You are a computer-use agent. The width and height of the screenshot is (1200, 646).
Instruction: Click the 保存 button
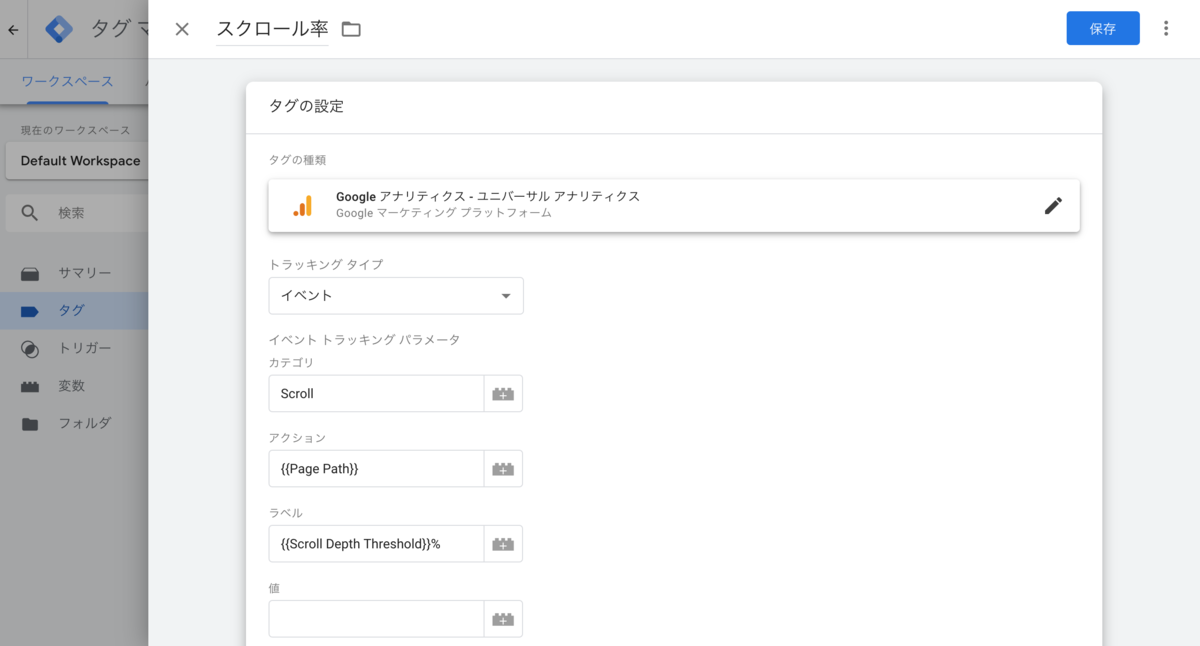1103,28
